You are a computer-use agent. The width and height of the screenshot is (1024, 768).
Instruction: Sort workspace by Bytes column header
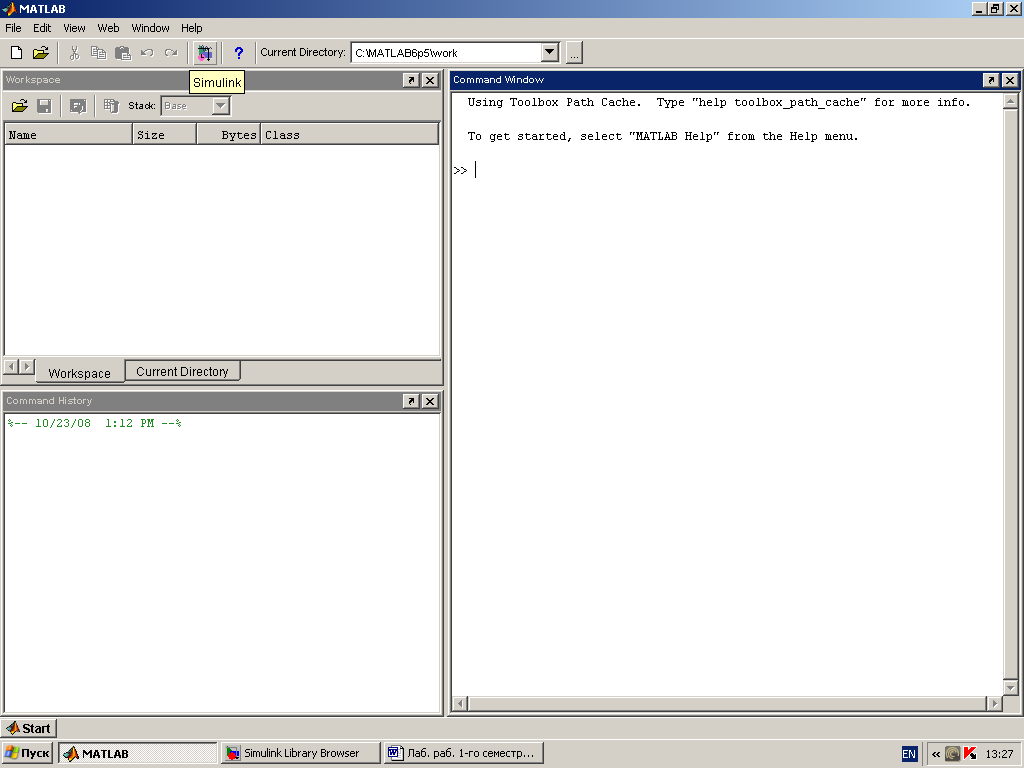coord(229,135)
